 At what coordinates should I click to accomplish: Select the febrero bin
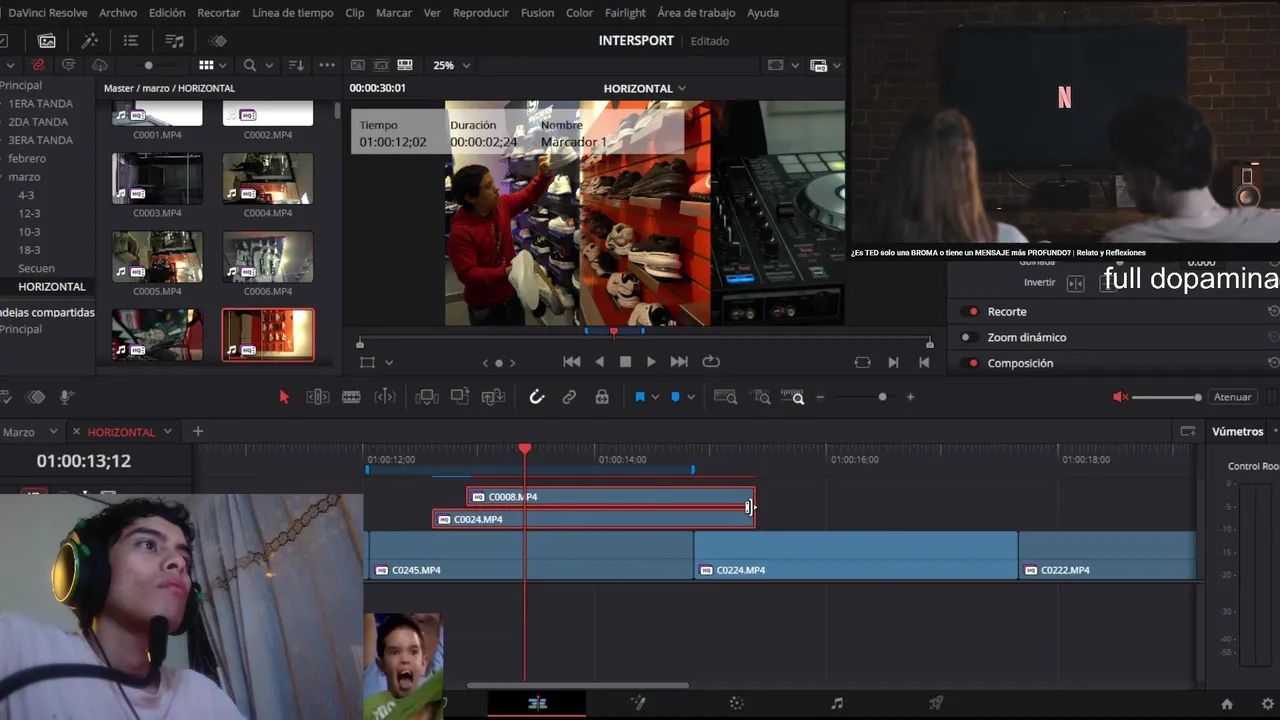click(x=27, y=159)
